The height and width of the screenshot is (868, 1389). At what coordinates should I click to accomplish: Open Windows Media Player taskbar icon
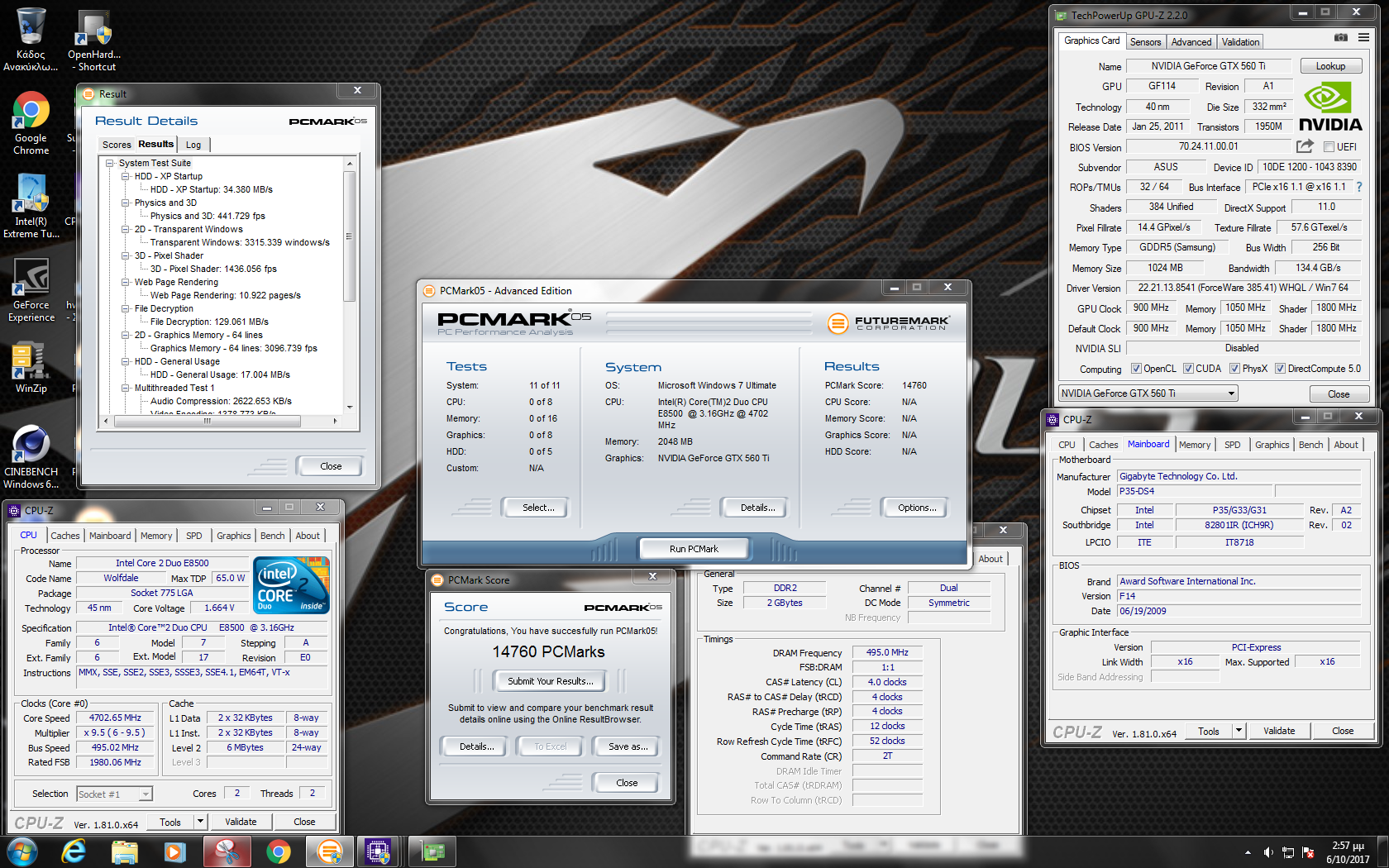pos(175,851)
